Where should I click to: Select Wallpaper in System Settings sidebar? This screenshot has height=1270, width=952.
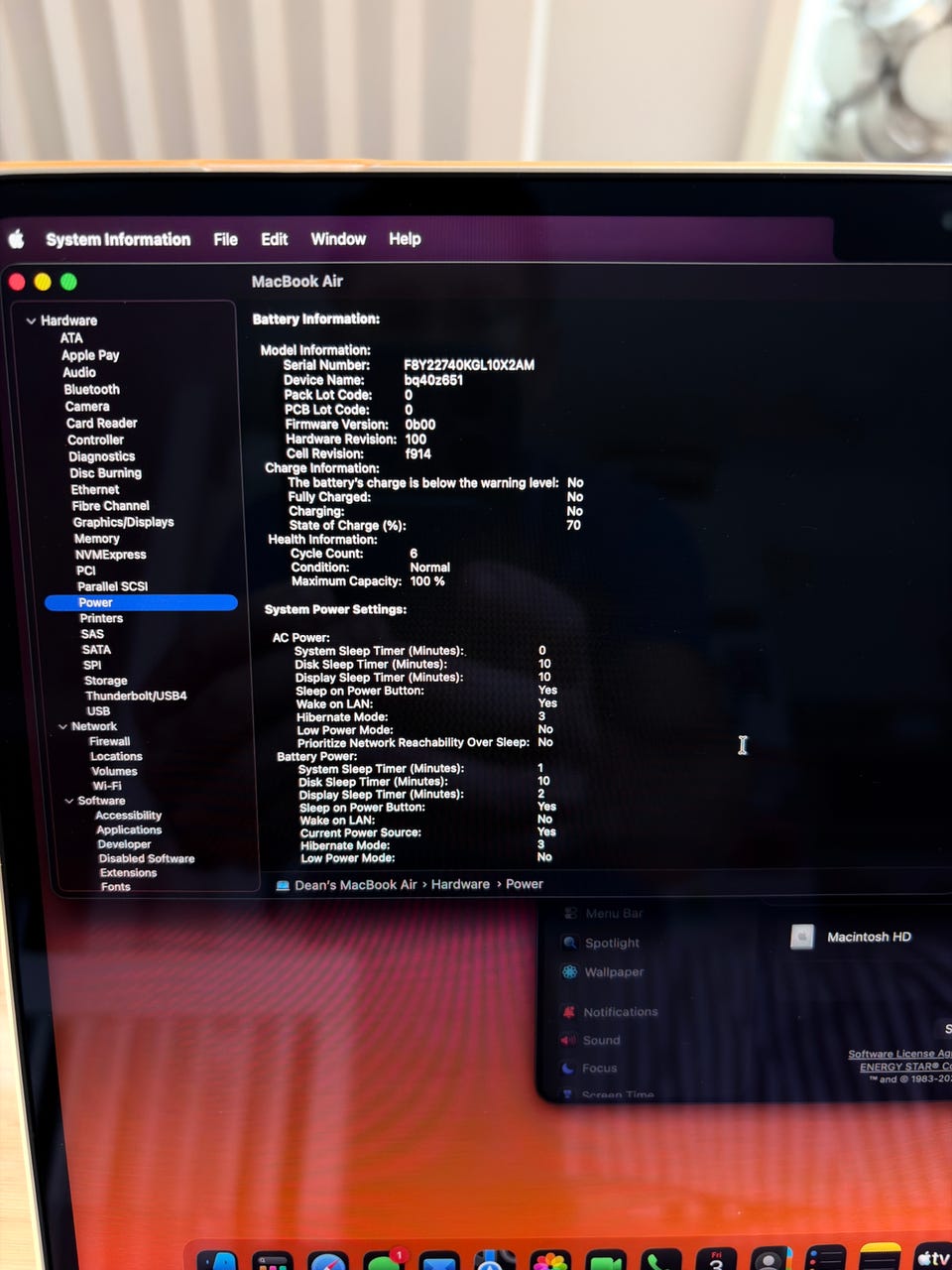tap(614, 972)
